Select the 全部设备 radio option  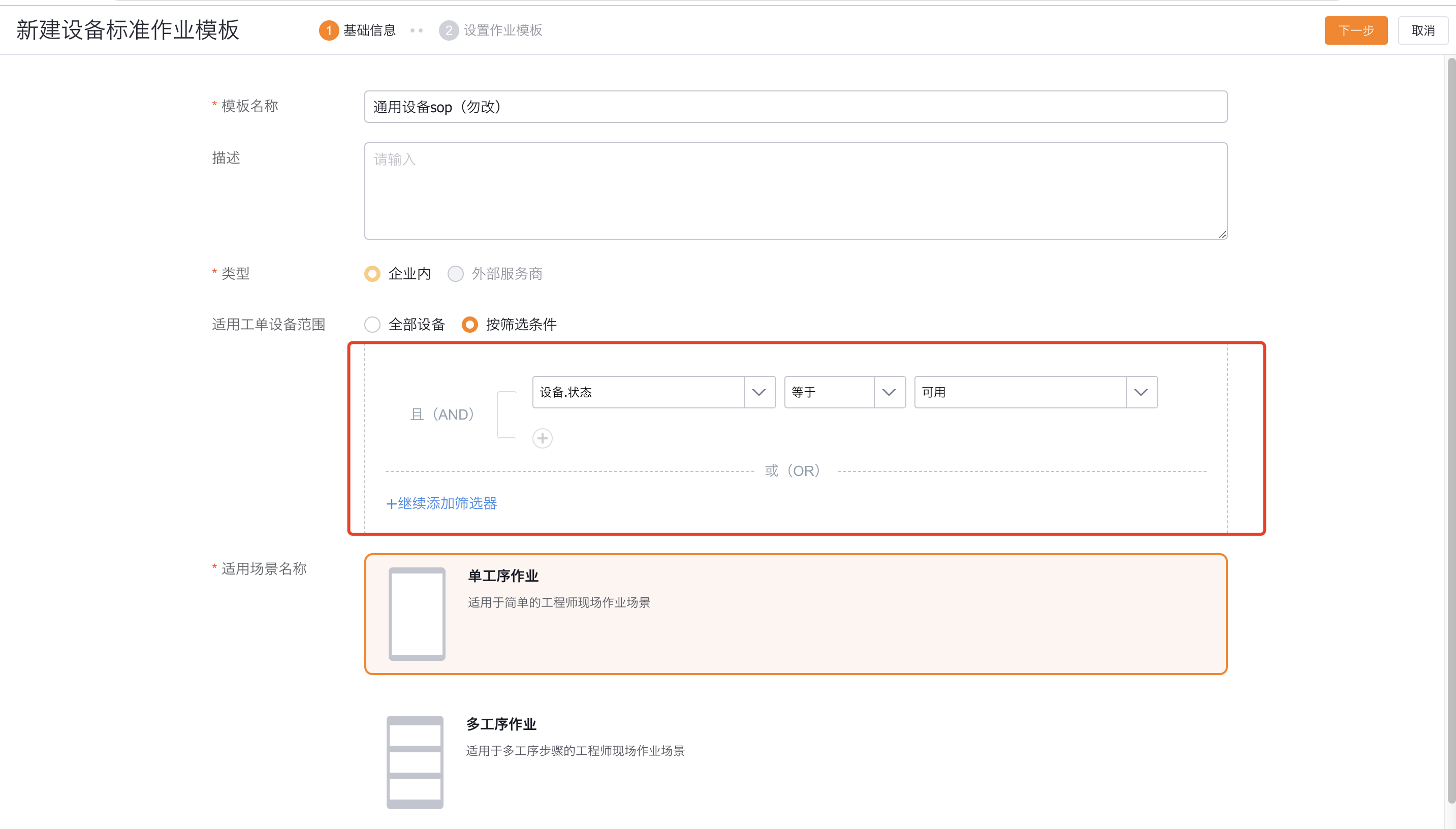coord(372,324)
